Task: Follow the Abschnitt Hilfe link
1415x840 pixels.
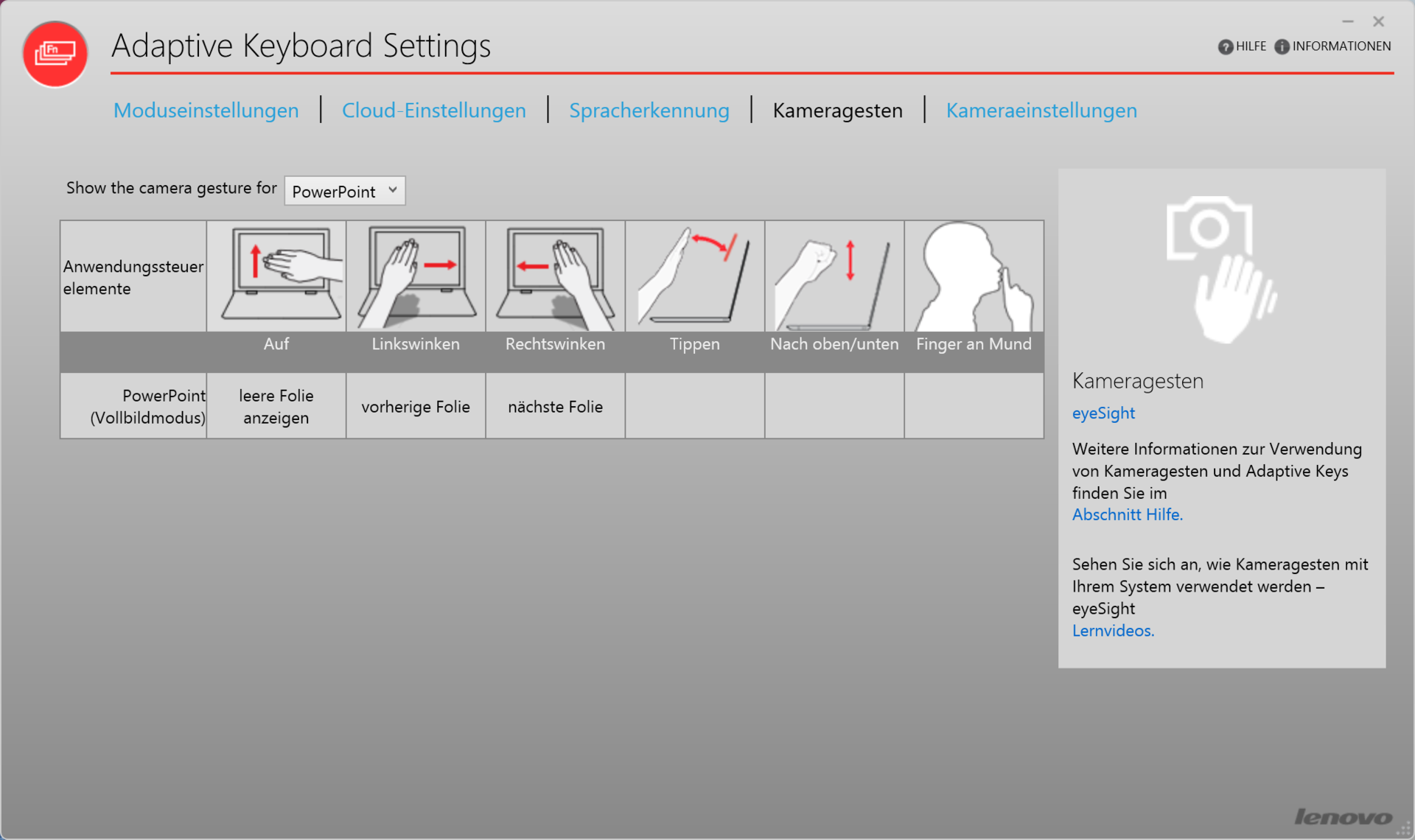Action: 1127,515
